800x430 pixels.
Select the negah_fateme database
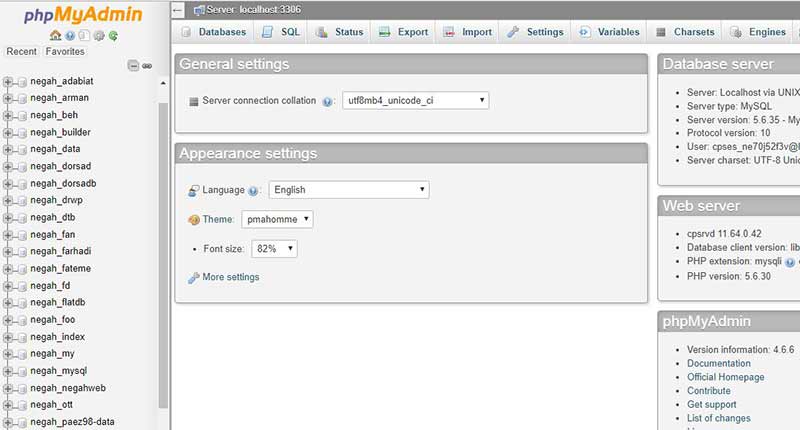click(60, 268)
